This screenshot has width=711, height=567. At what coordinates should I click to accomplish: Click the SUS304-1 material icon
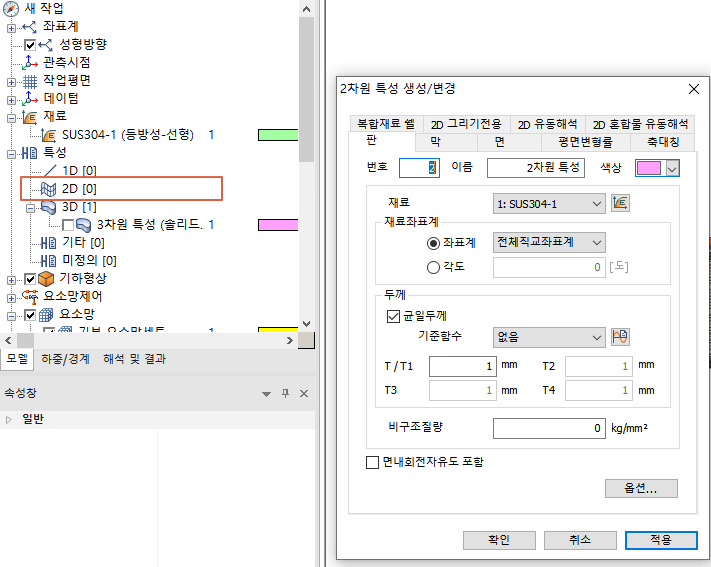(x=49, y=135)
